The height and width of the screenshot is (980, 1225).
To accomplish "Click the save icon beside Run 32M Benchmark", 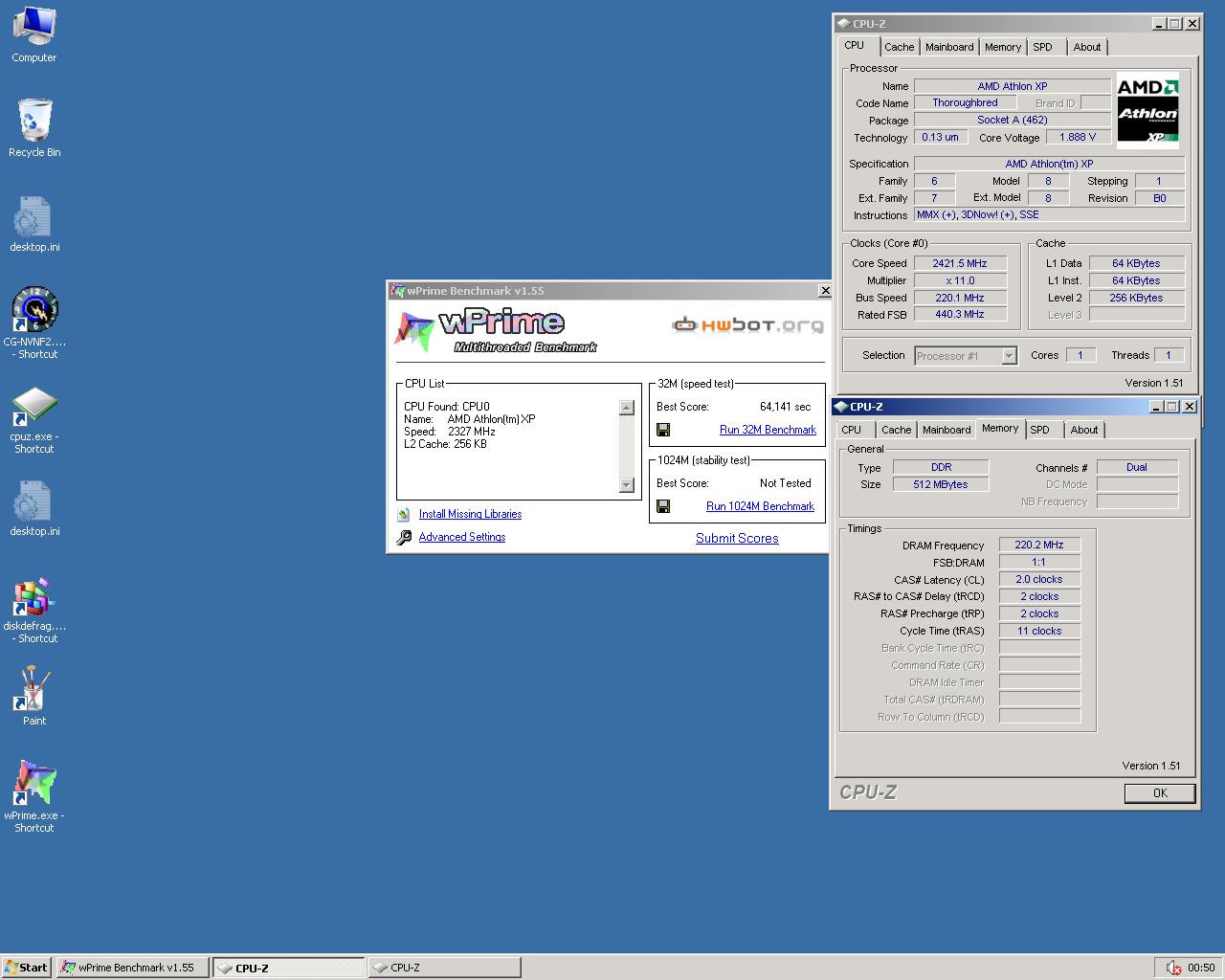I will (x=663, y=430).
